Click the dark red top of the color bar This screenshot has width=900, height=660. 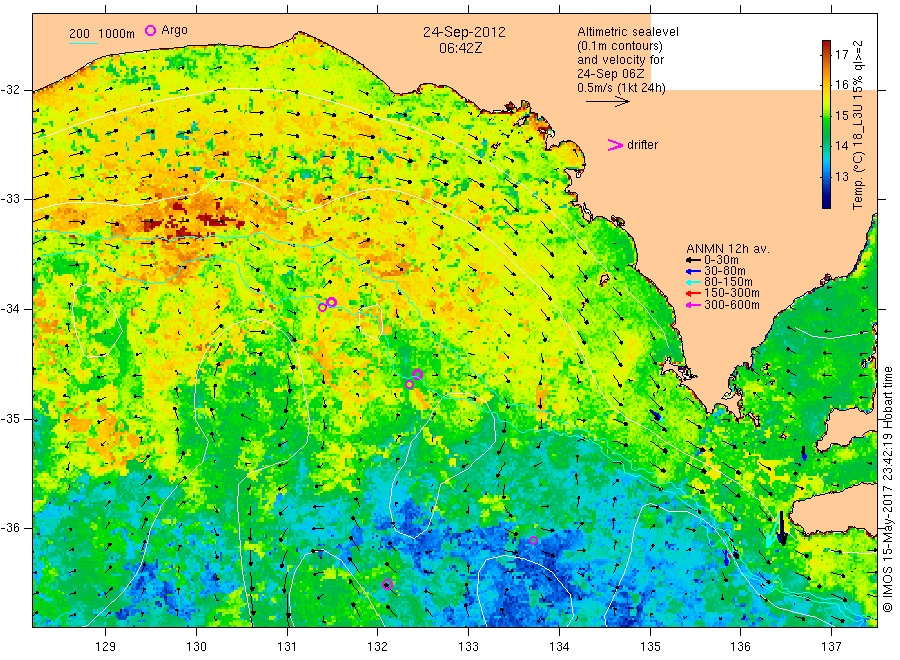(826, 45)
